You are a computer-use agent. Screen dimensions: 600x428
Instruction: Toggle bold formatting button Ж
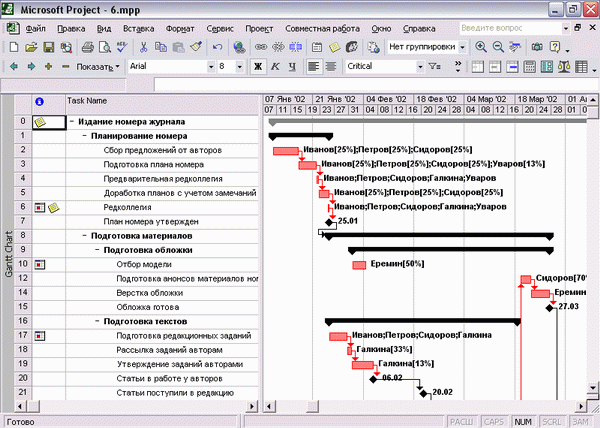pyautogui.click(x=258, y=67)
